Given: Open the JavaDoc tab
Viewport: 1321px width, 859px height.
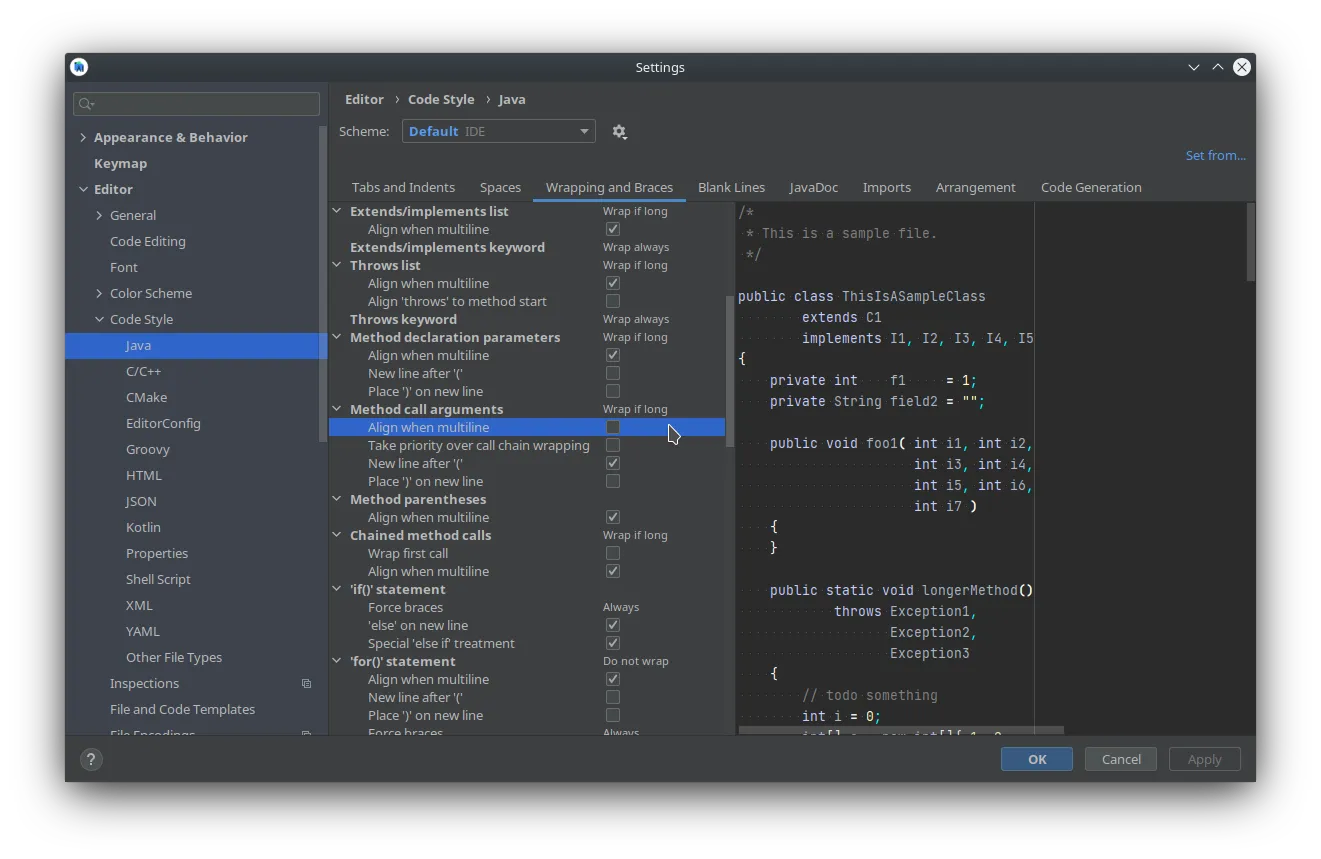Looking at the screenshot, I should tap(813, 187).
